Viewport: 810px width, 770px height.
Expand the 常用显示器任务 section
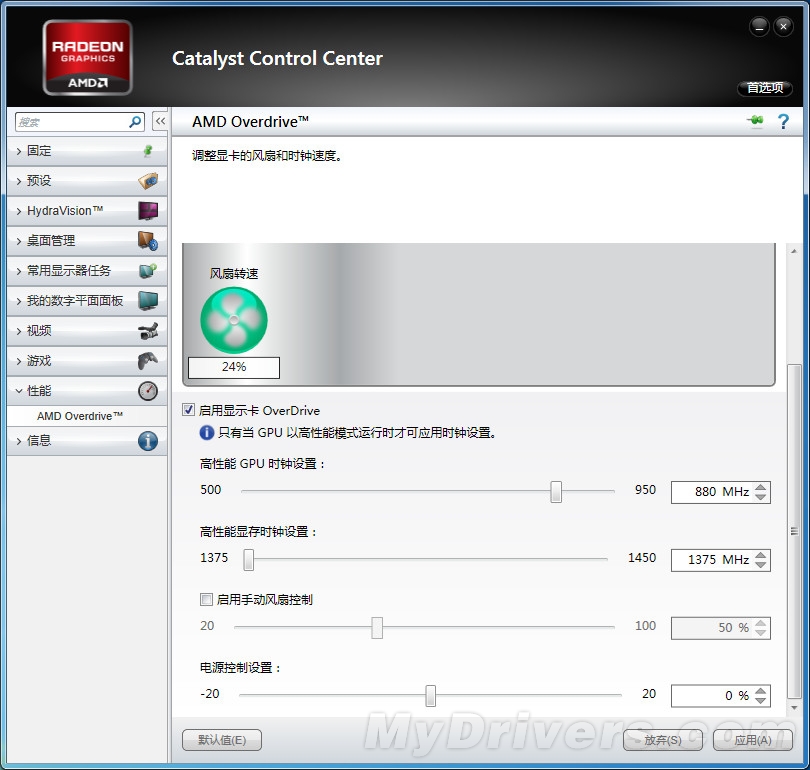87,271
